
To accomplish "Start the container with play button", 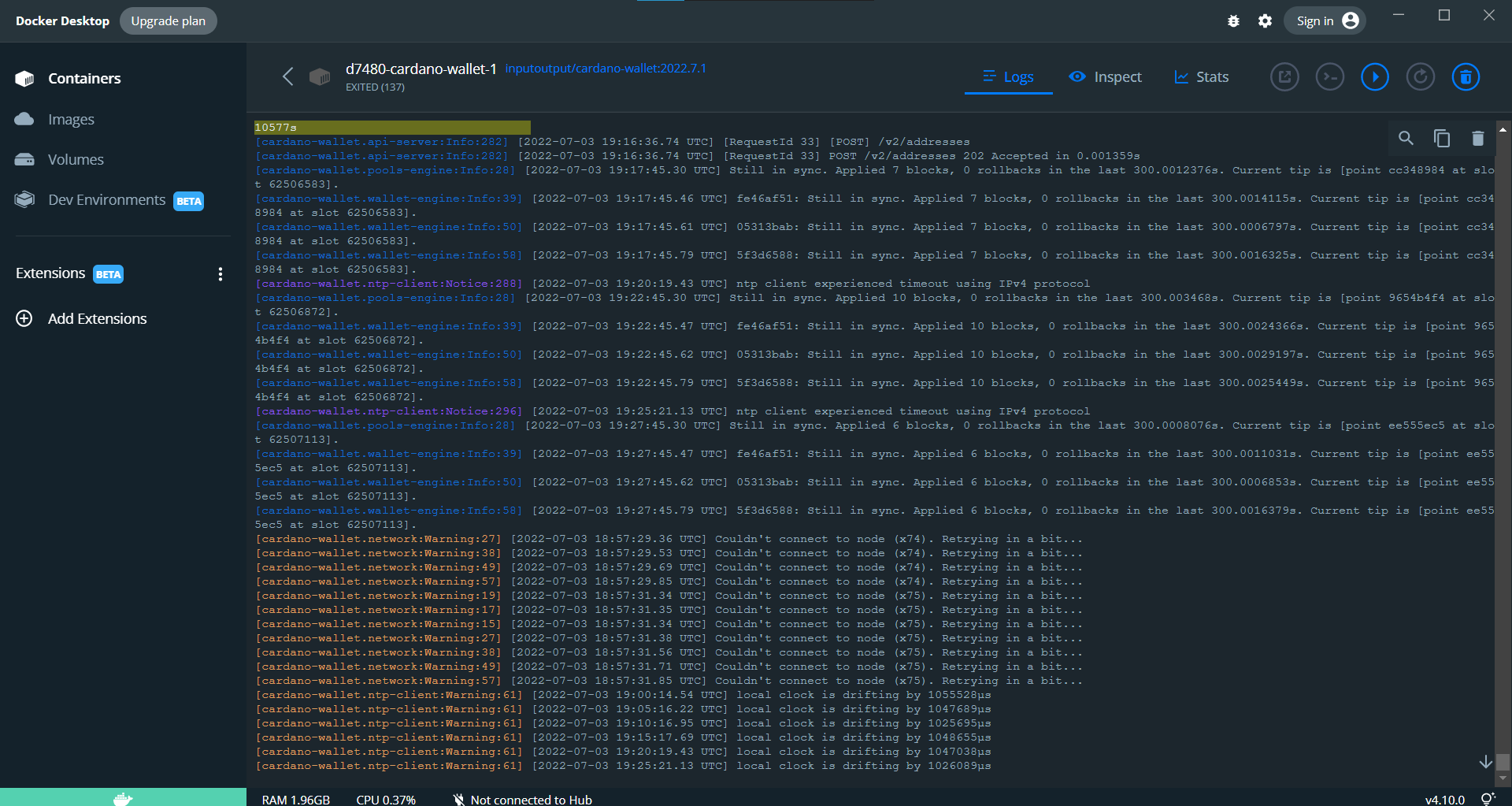I will coord(1375,77).
